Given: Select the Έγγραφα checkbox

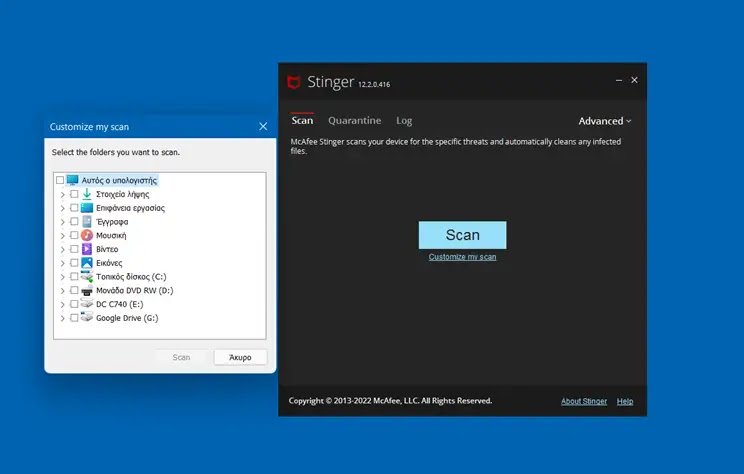Looking at the screenshot, I should click(x=74, y=222).
